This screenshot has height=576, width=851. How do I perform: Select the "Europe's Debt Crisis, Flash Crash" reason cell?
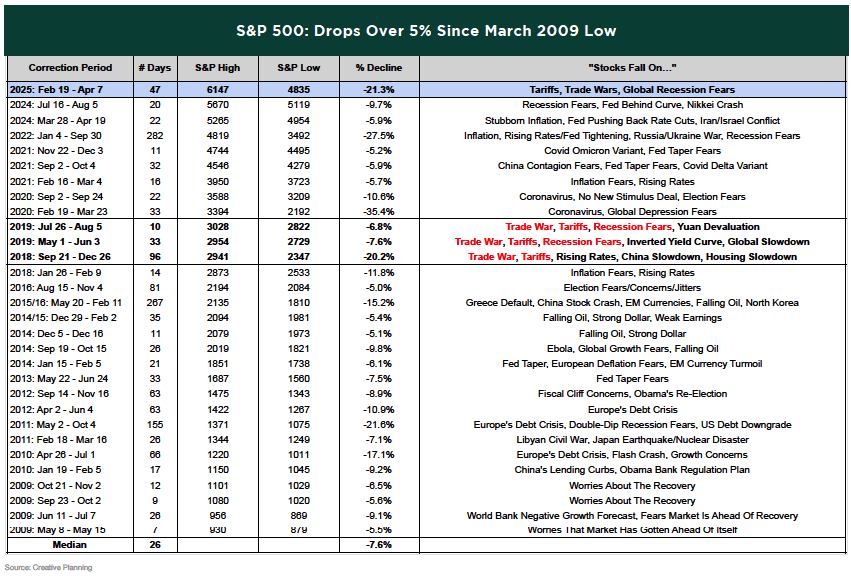[632, 455]
